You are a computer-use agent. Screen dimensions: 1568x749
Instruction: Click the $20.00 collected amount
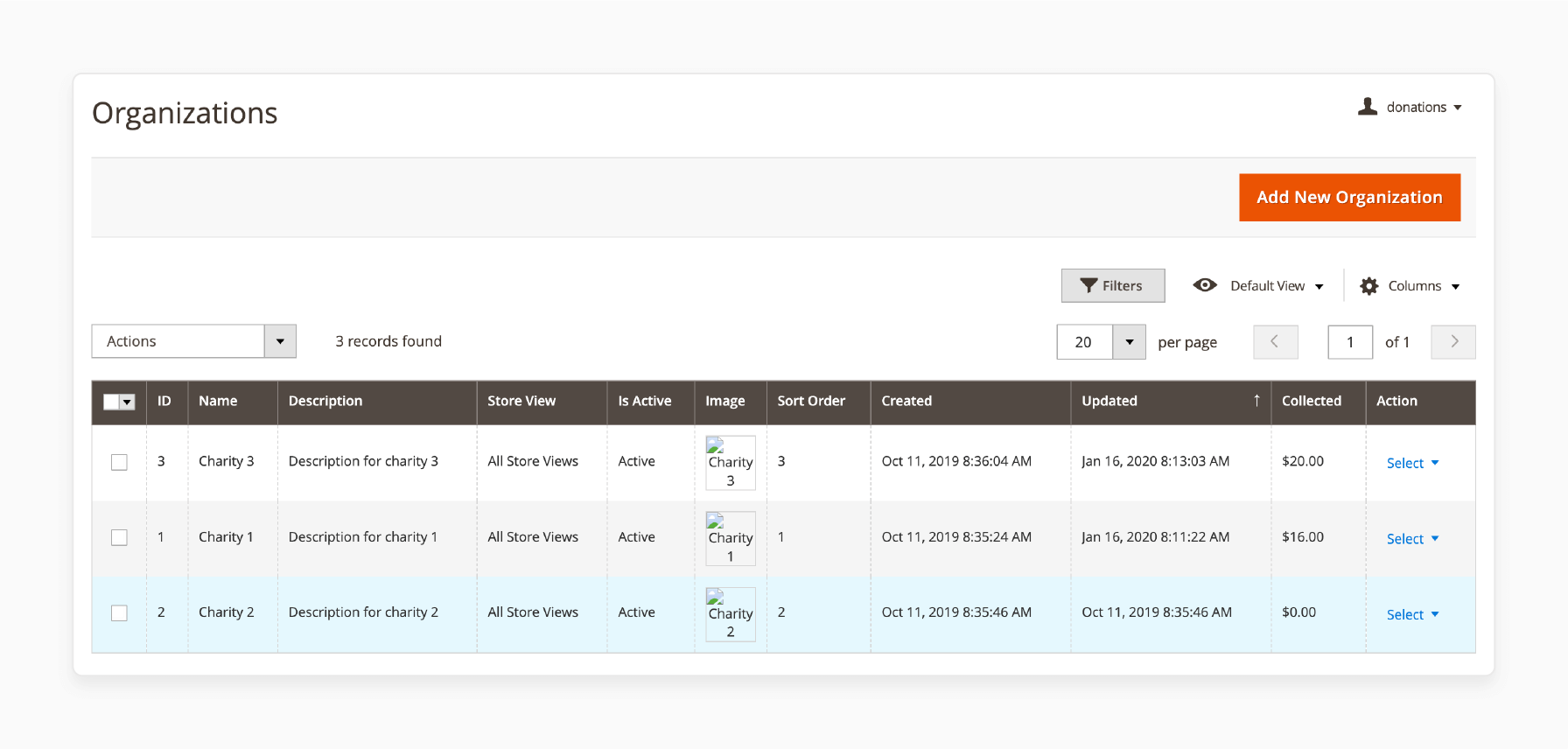tap(1302, 461)
